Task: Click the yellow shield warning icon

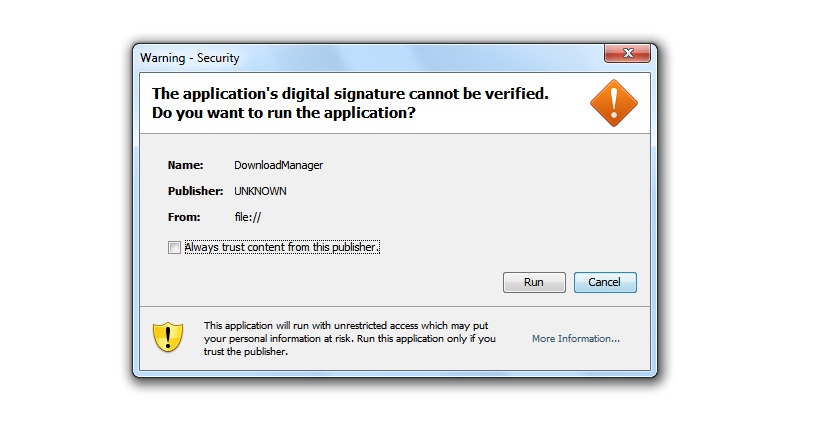Action: point(168,337)
